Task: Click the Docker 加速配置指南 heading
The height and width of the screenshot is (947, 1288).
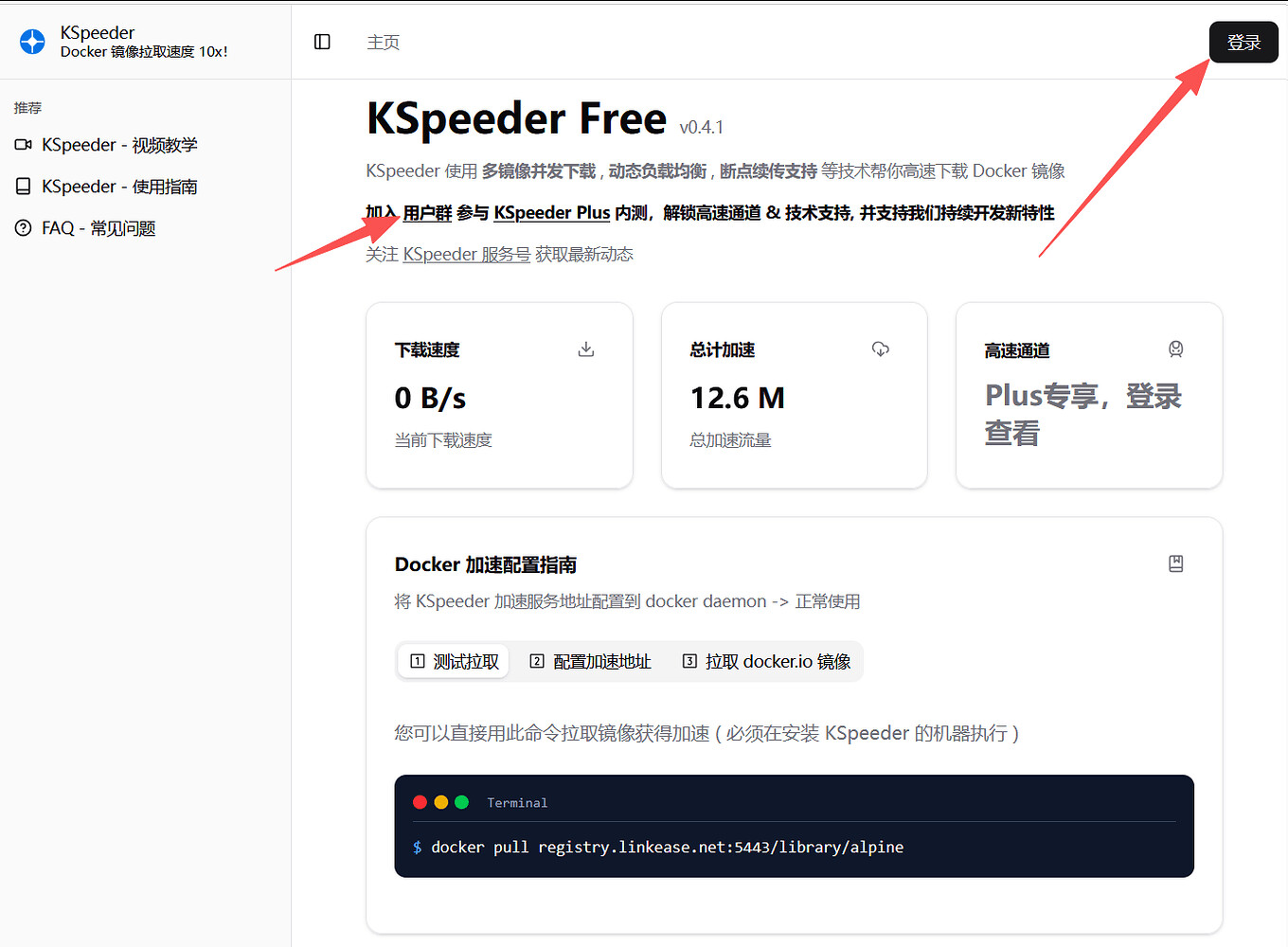Action: point(486,564)
